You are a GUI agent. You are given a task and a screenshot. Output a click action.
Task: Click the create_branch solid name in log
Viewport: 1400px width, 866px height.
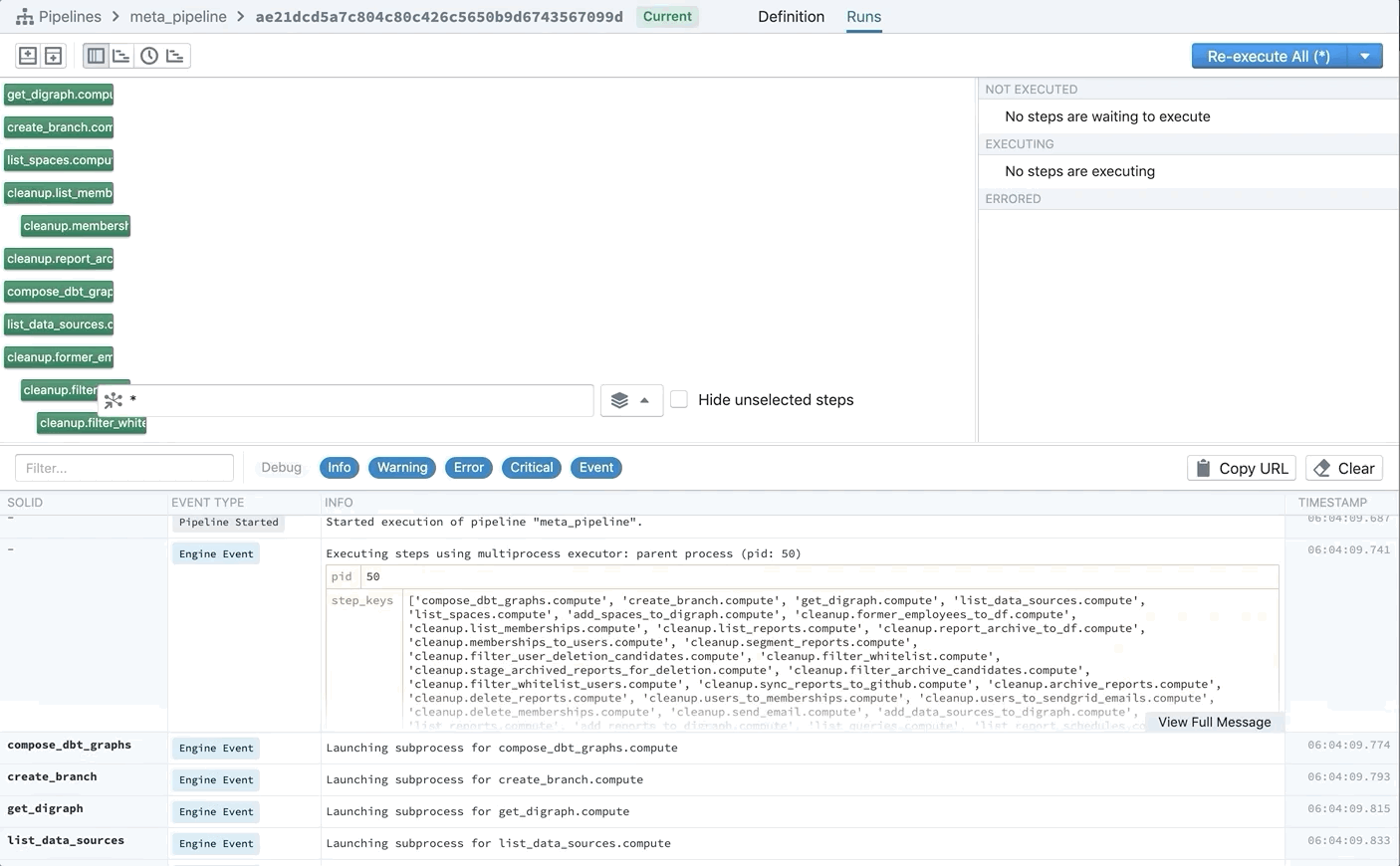(52, 776)
